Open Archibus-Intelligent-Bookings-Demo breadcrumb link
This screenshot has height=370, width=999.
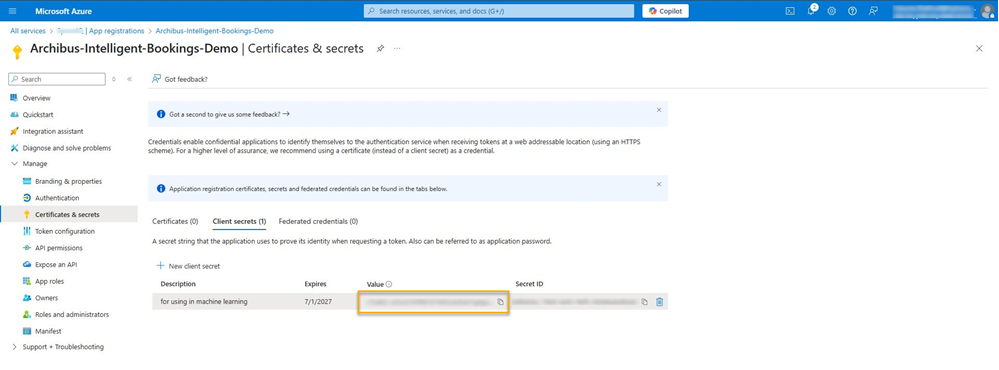click(x=215, y=31)
